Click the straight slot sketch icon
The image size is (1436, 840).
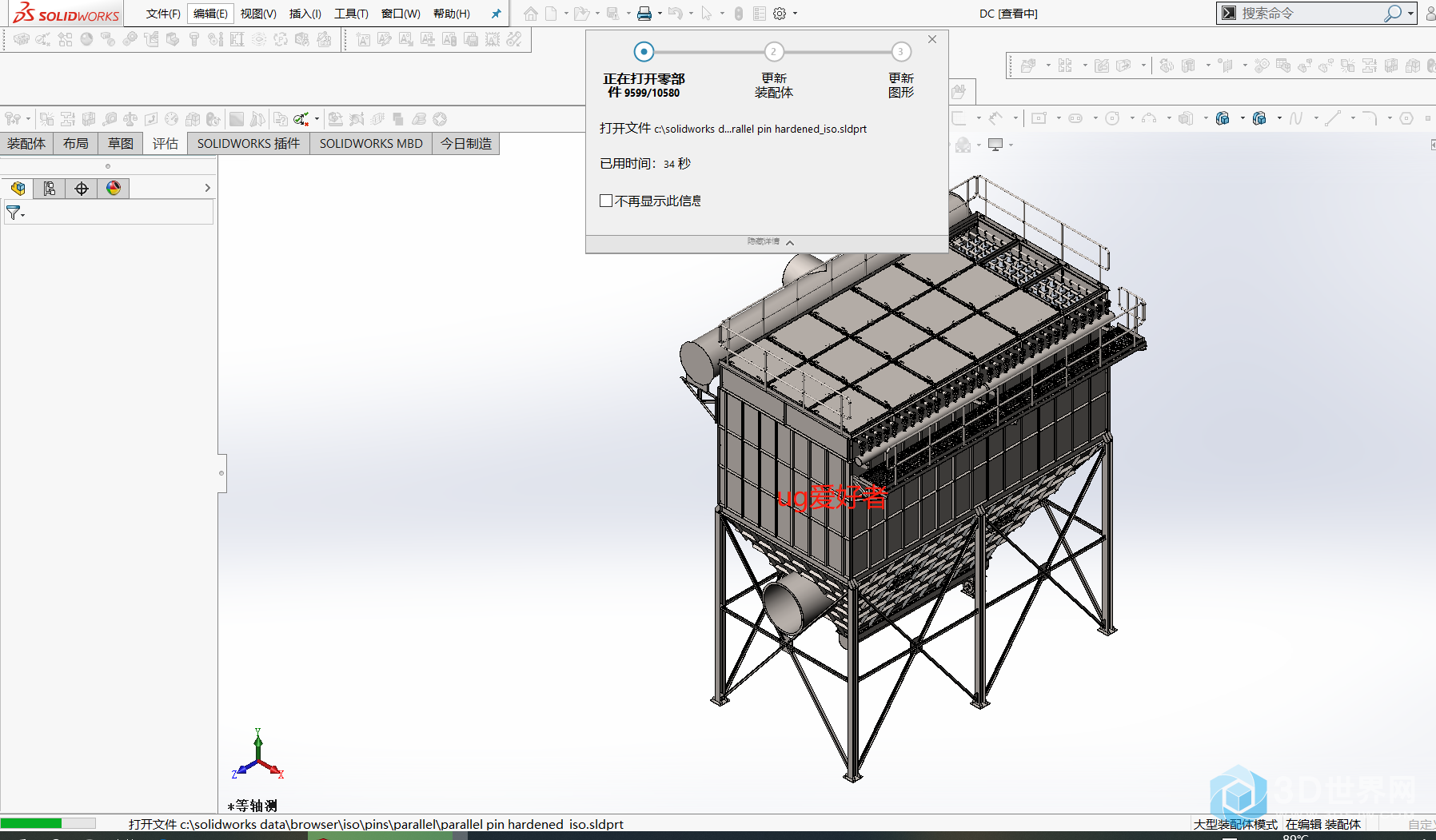point(1075,118)
